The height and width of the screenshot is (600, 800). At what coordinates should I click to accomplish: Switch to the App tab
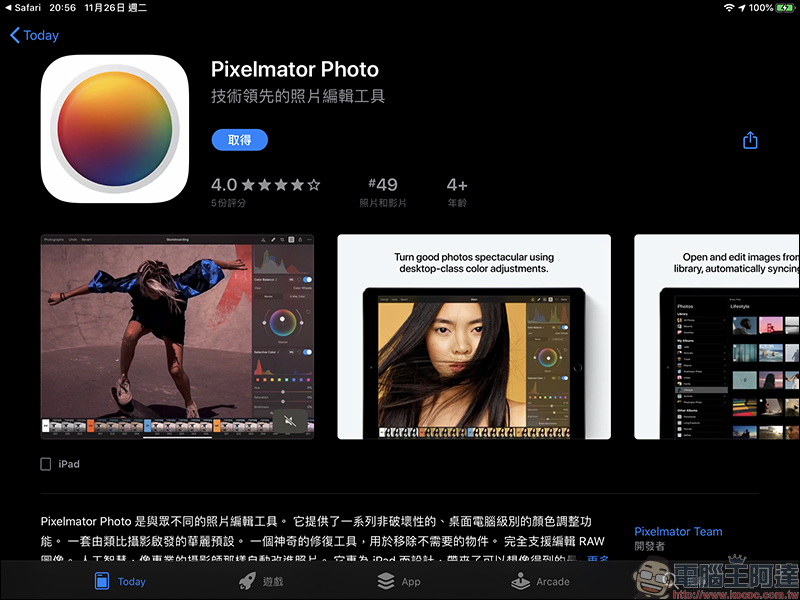(x=398, y=581)
